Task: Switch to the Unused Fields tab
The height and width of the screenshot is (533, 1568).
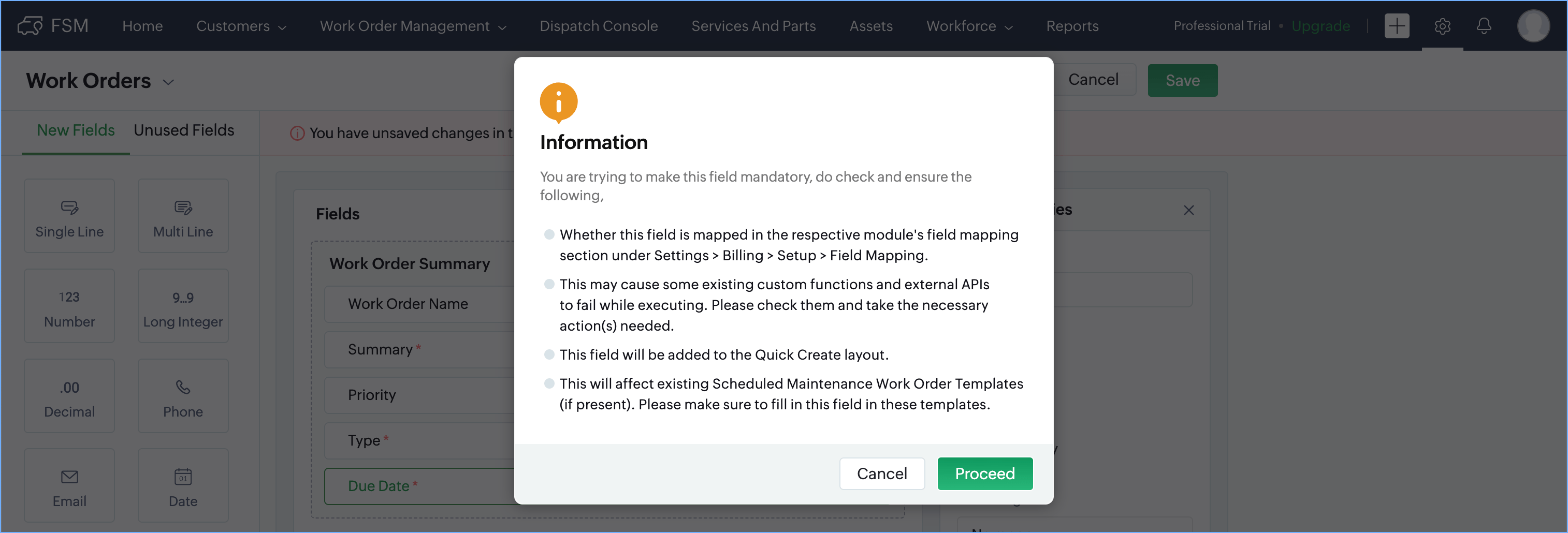Action: pos(184,130)
